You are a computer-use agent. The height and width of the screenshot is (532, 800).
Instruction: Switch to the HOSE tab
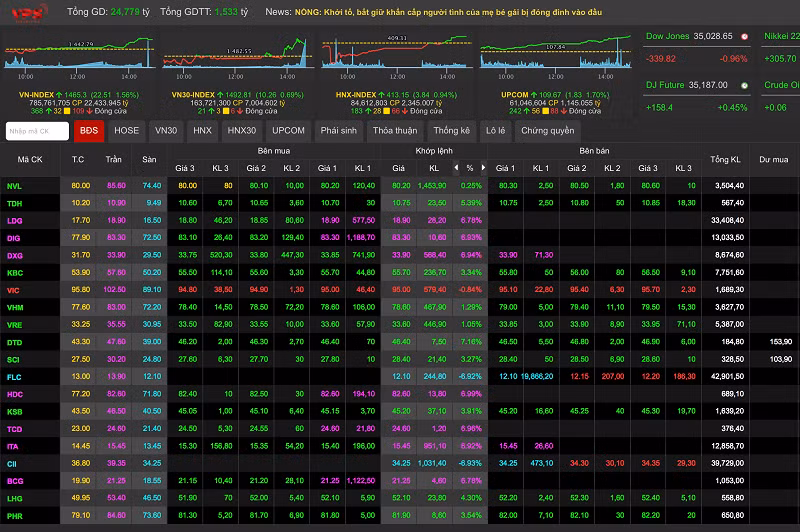(126, 131)
